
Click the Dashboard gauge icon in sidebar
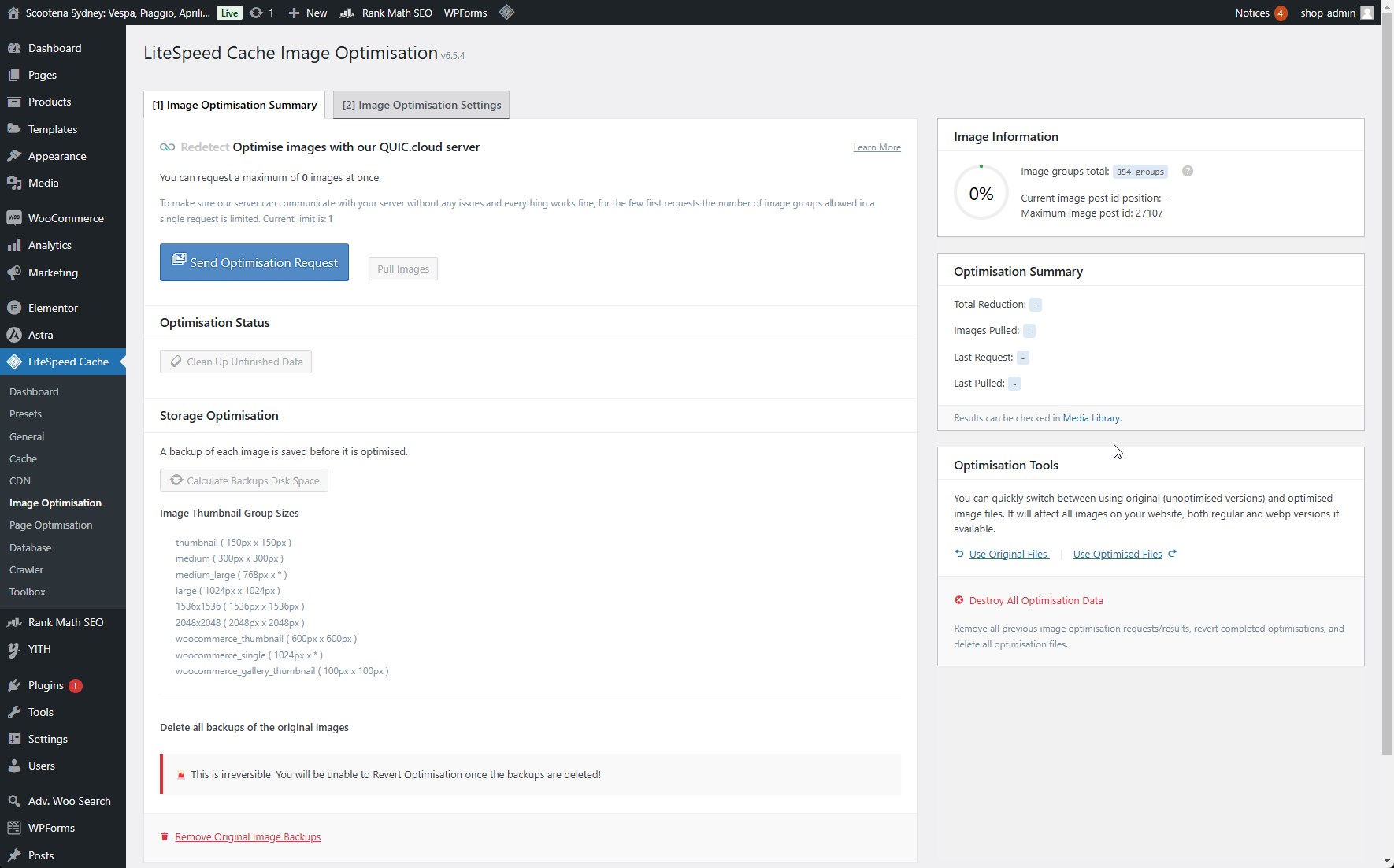pos(14,48)
